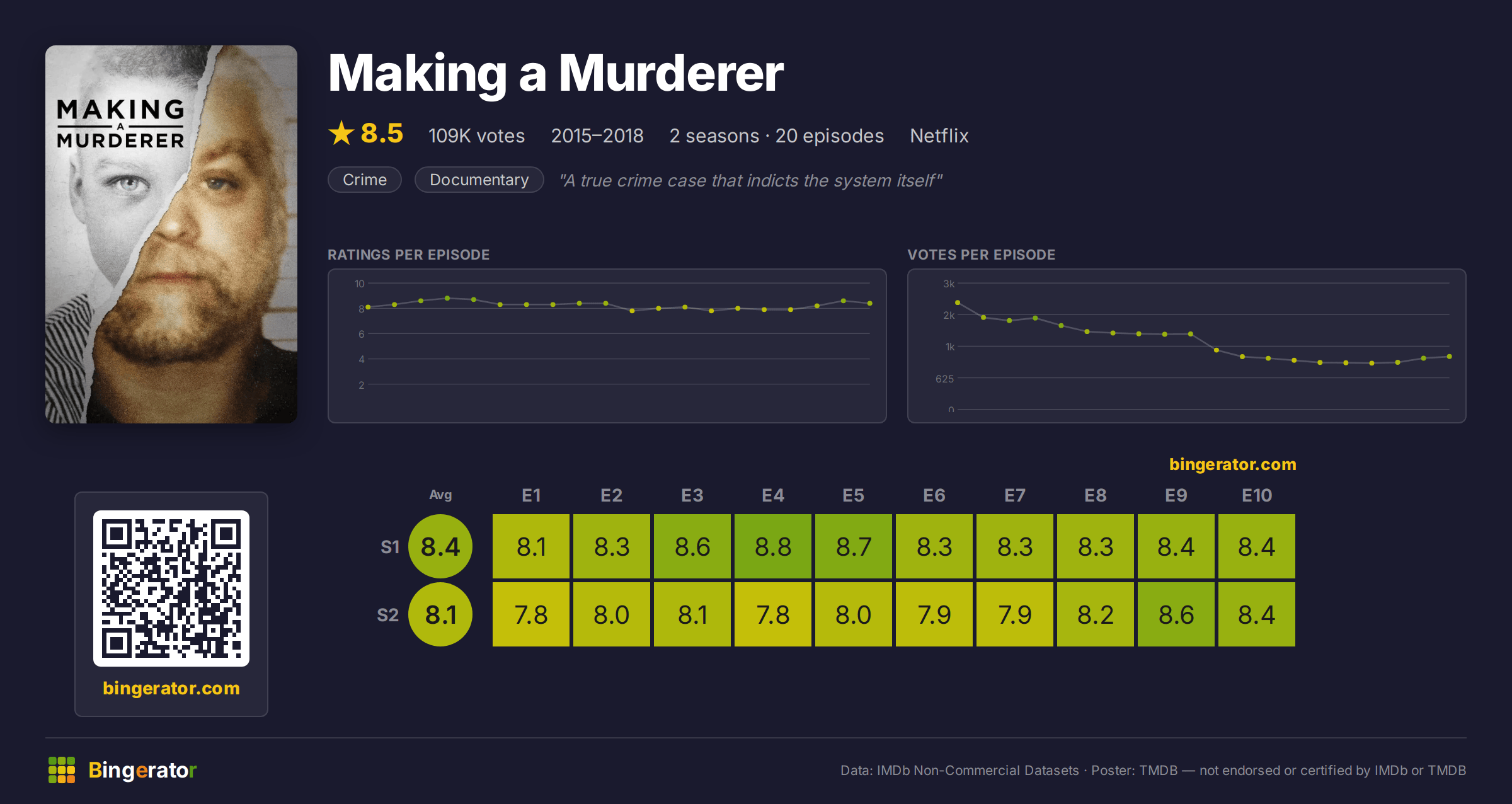1512x804 pixels.
Task: Click the E10 column header
Action: (x=1257, y=495)
